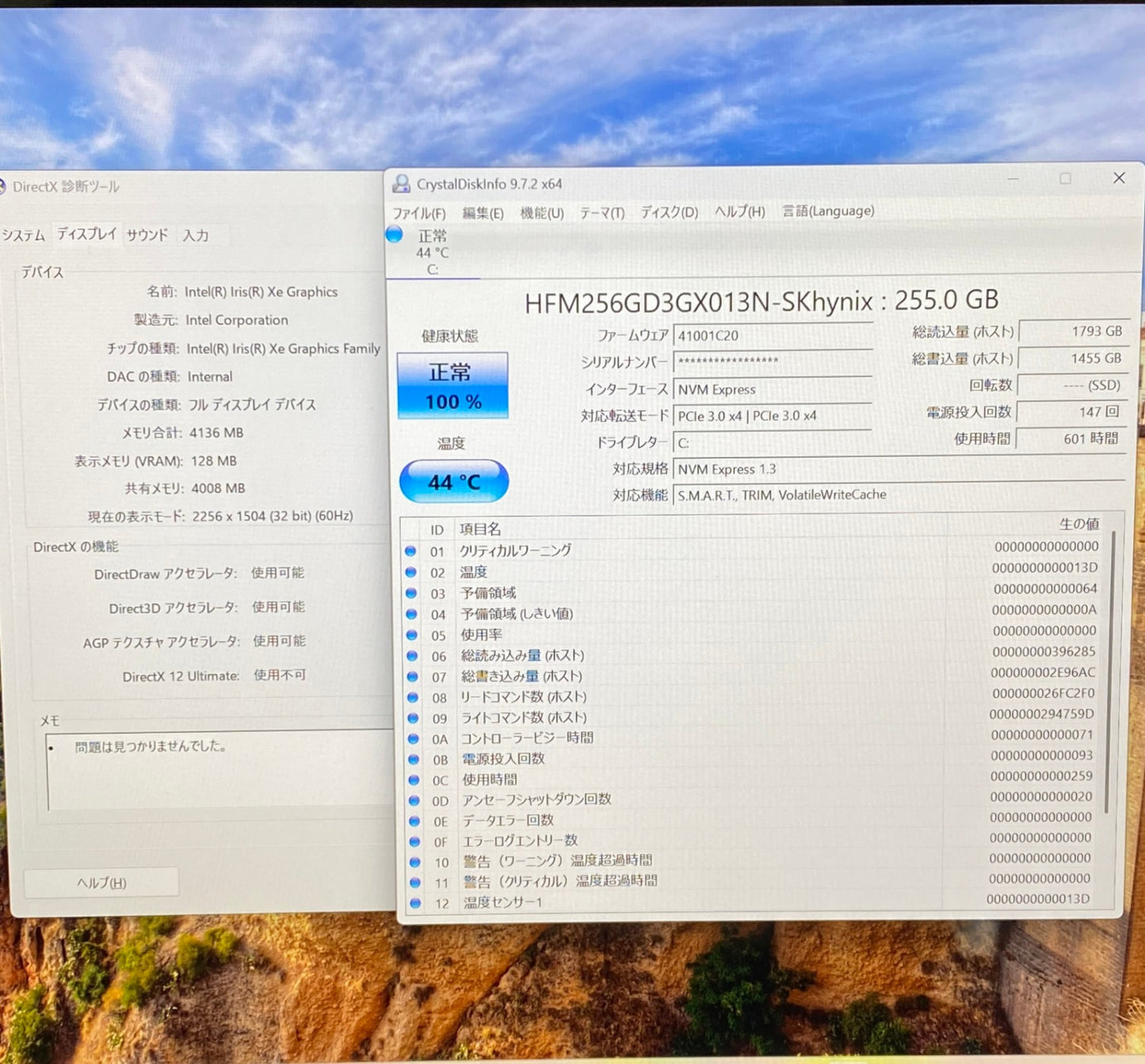
Task: Open the 機能(U) menu
Action: click(542, 212)
